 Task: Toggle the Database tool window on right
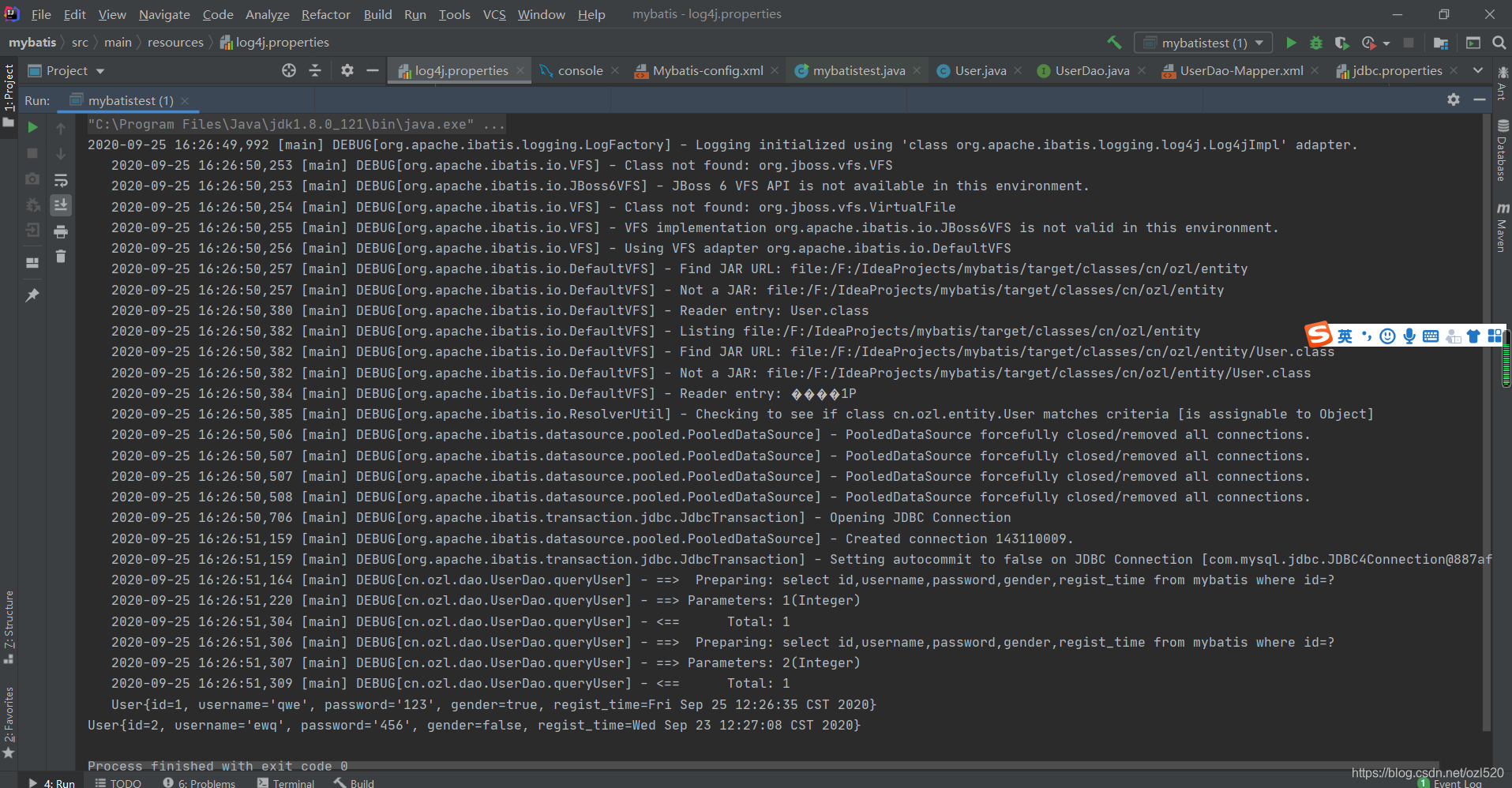1503,151
